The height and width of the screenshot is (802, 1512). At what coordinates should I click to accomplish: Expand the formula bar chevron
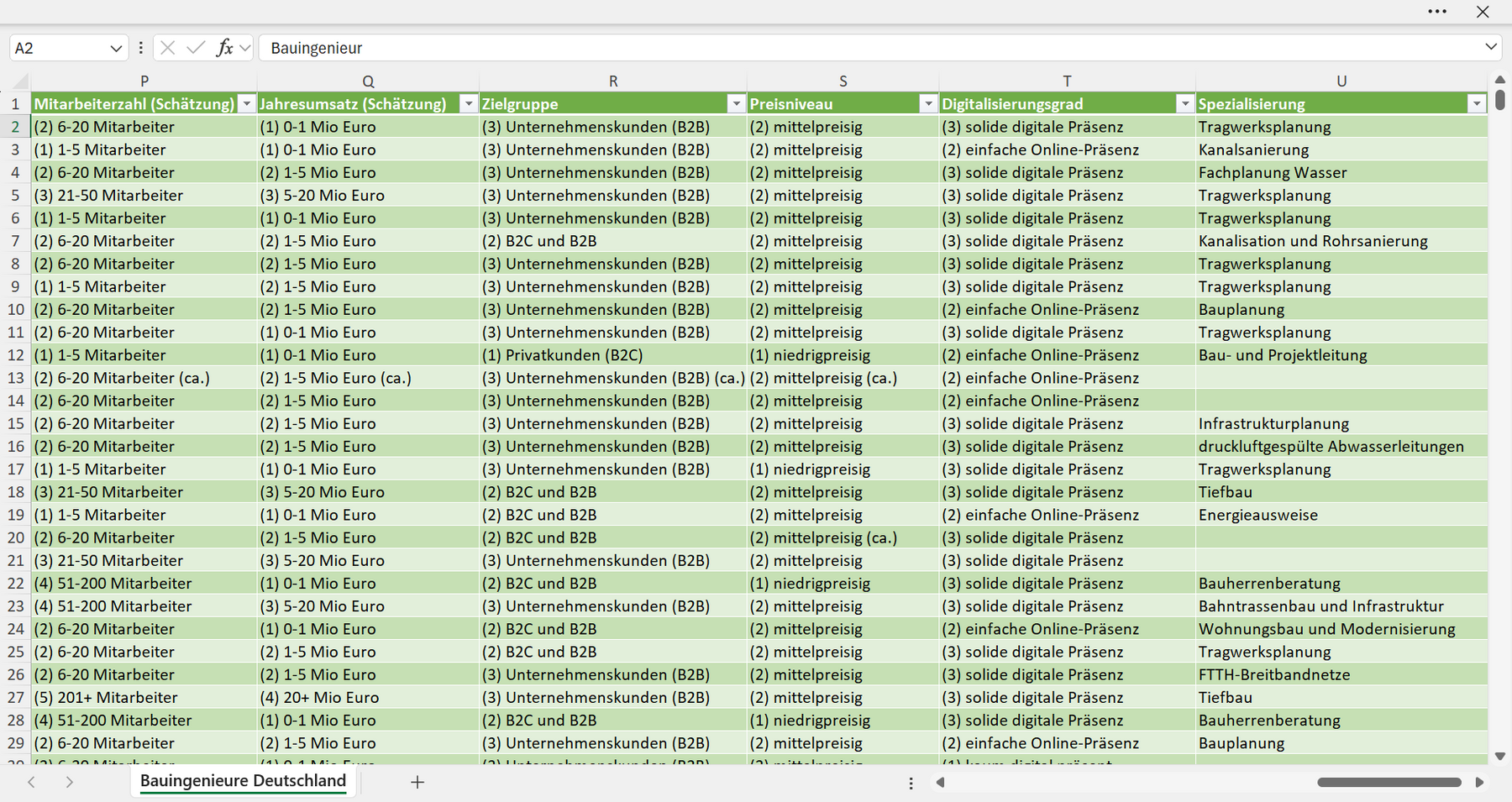click(x=1491, y=47)
